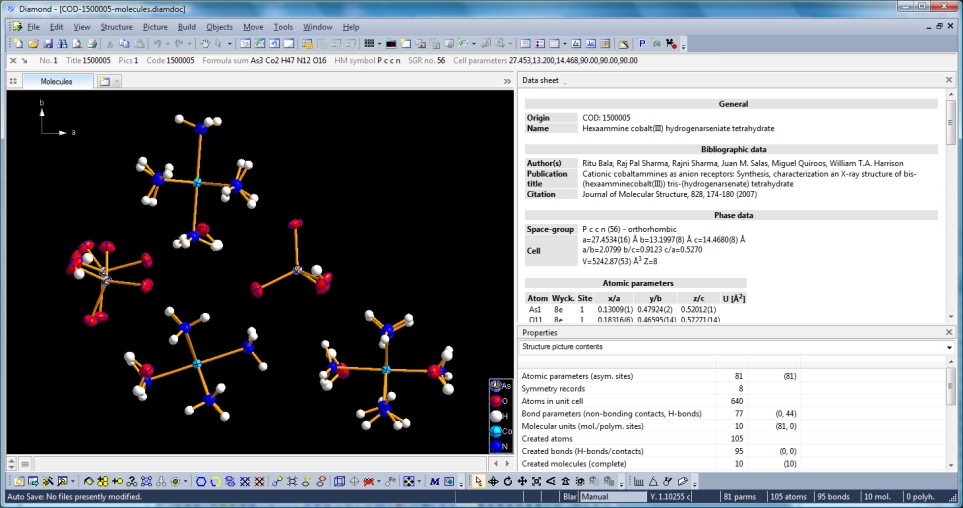The width and height of the screenshot is (963, 508).
Task: Click the cyan Co legend swatch
Action: (x=495, y=431)
